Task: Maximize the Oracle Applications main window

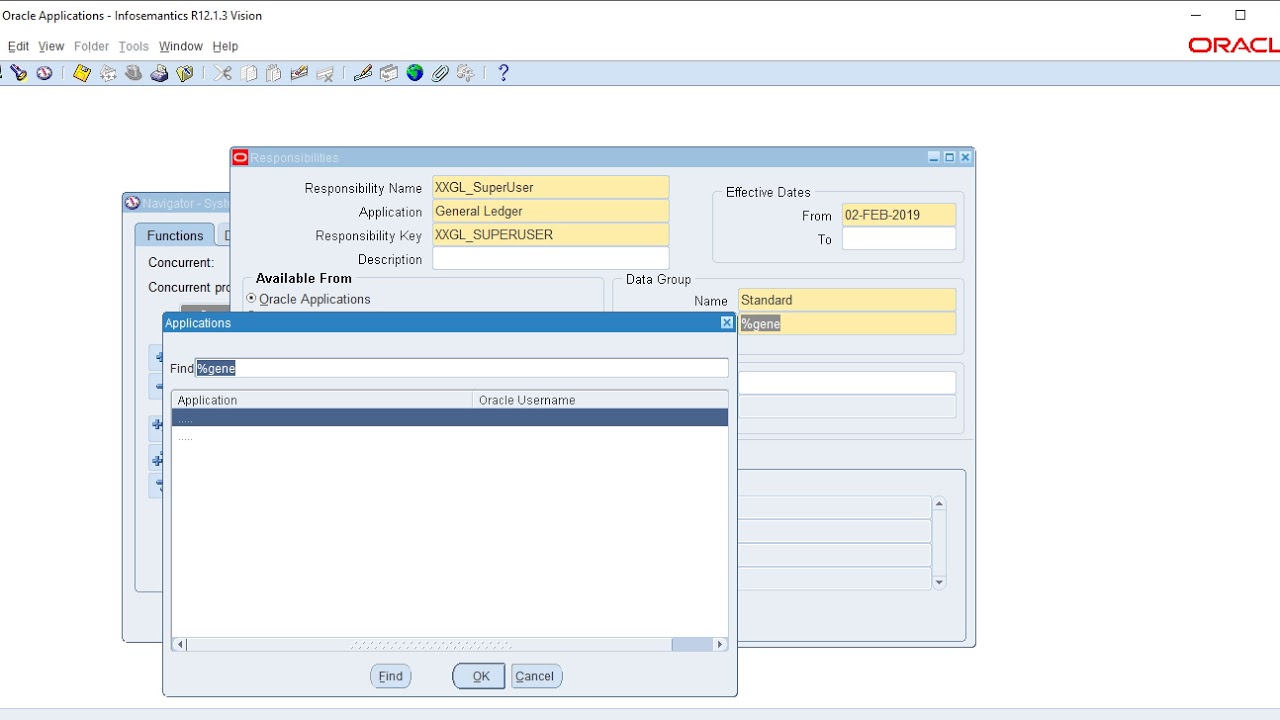Action: pos(1241,15)
